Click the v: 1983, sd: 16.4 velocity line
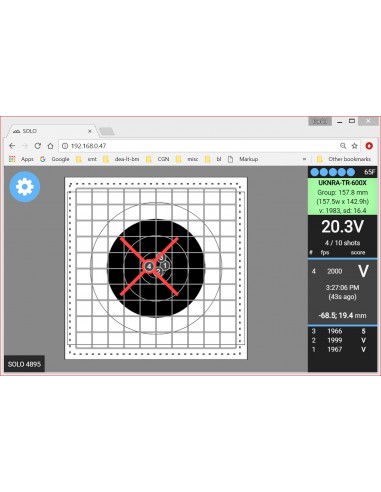The width and height of the screenshot is (381, 492). point(342,211)
